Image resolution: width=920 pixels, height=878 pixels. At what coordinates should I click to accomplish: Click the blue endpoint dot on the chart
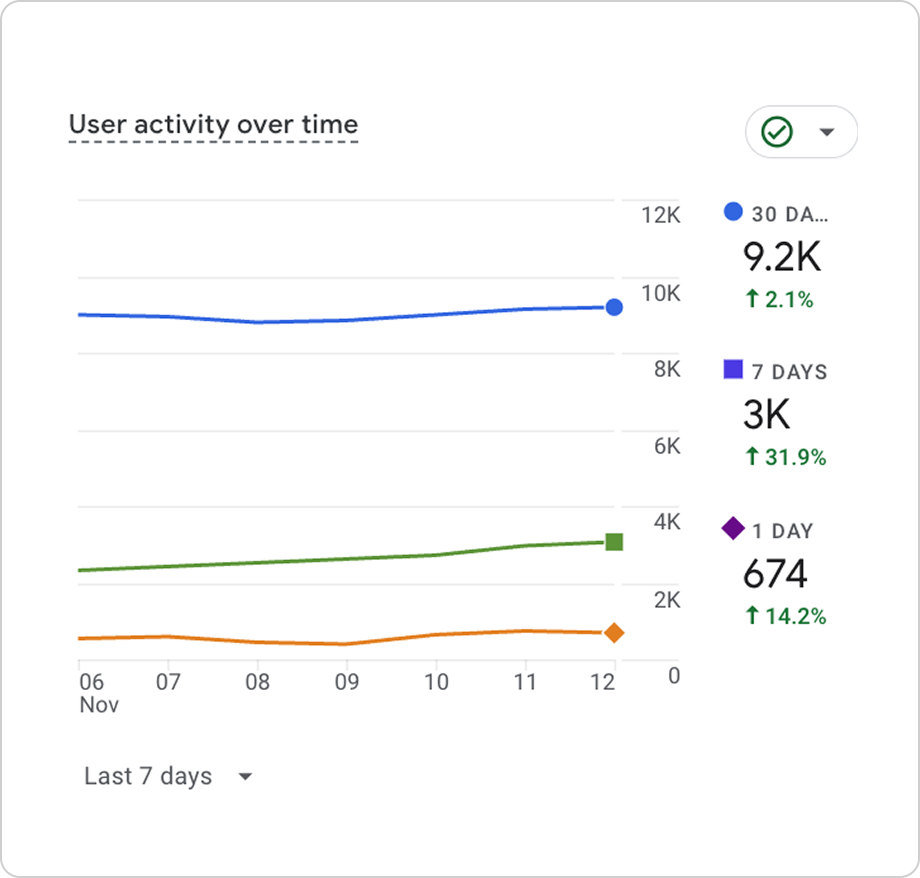612,307
